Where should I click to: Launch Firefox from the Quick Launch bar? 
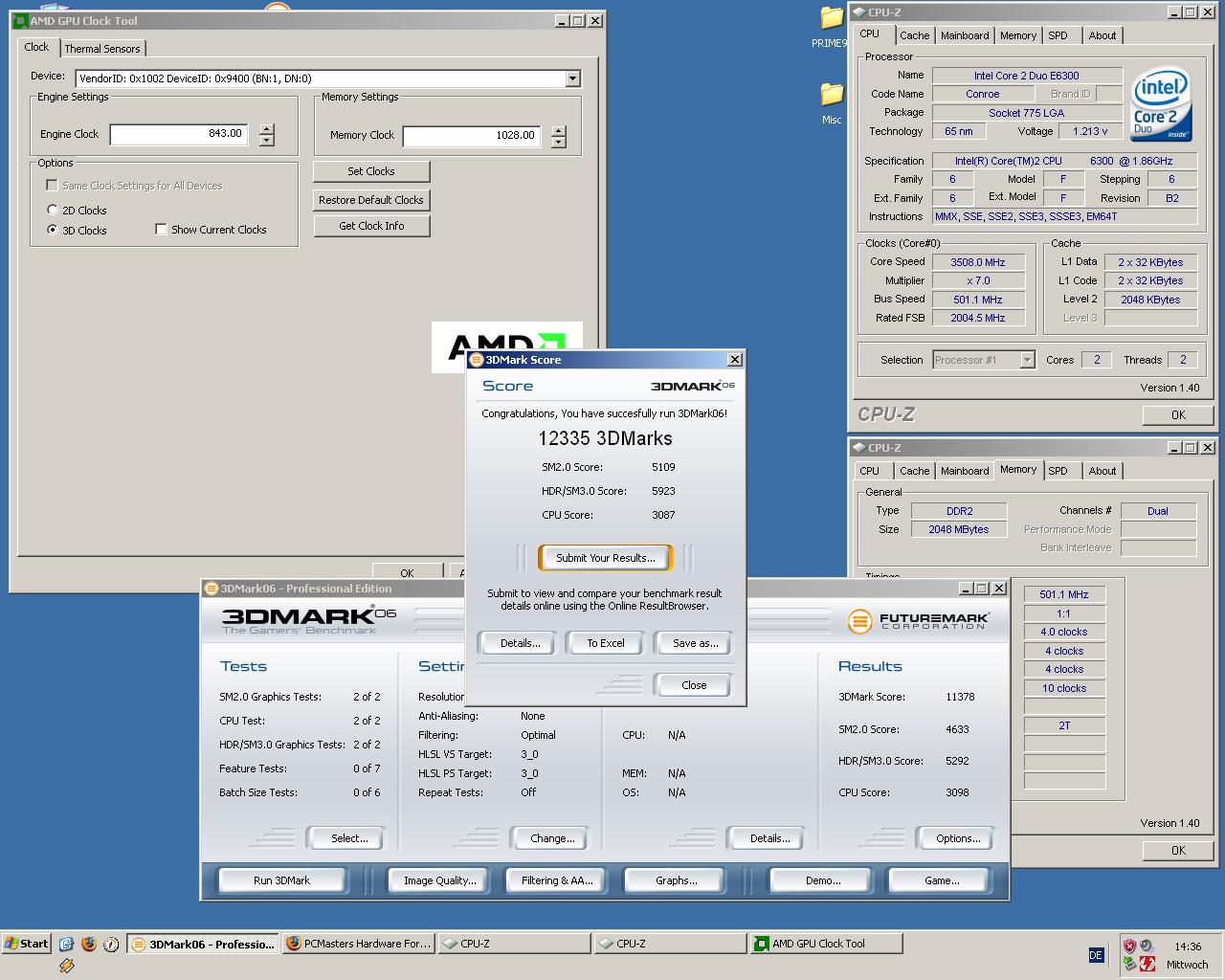(89, 944)
